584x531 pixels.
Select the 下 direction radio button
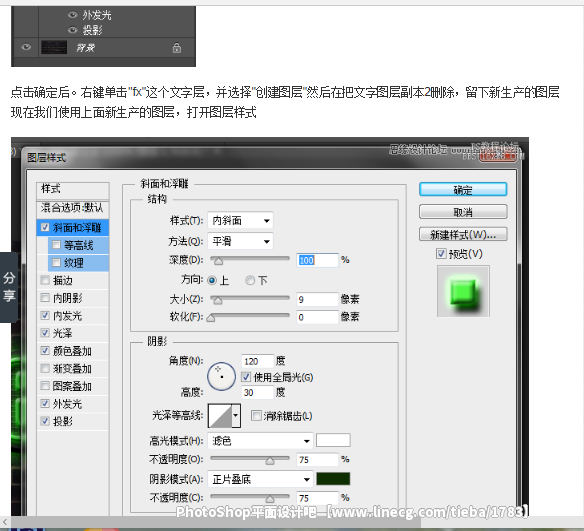click(x=250, y=280)
